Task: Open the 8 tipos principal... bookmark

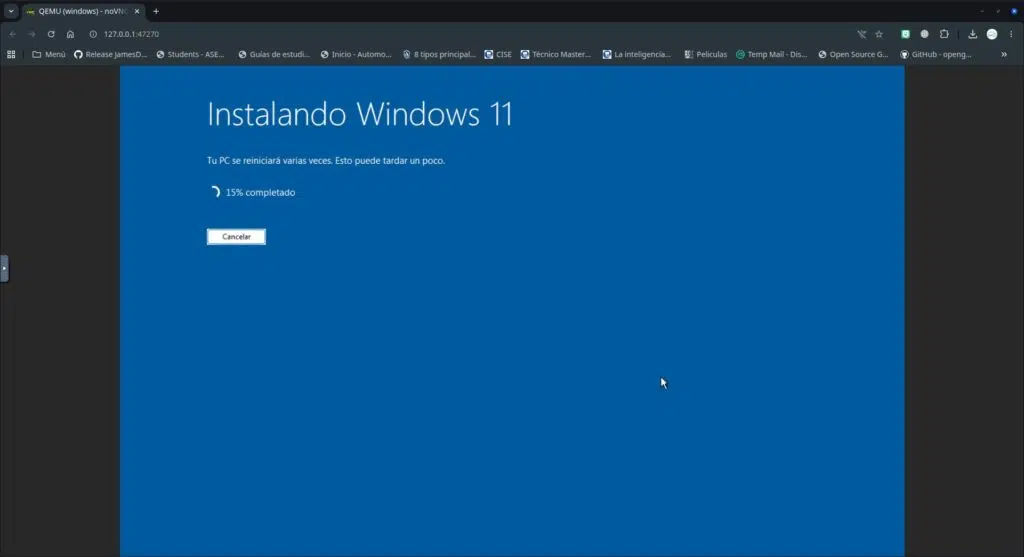Action: [439, 54]
